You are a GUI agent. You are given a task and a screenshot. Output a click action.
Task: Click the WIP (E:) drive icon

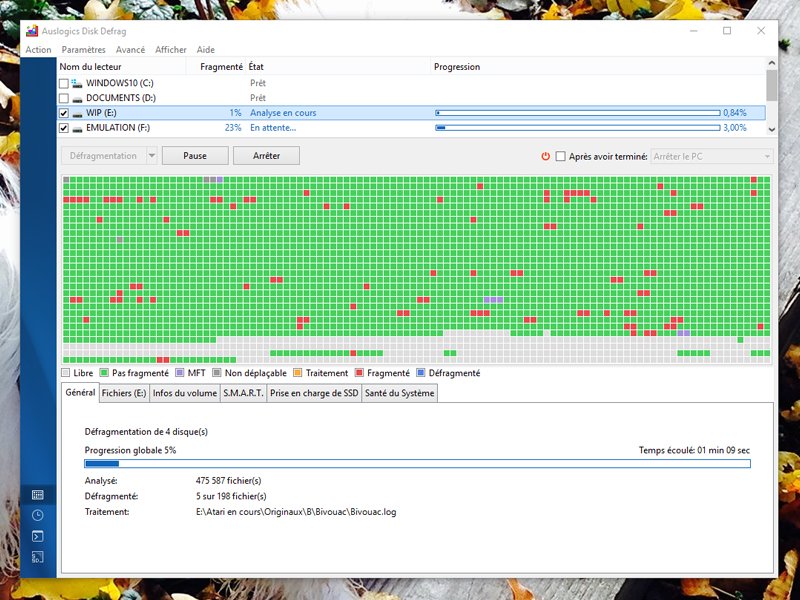pos(77,113)
